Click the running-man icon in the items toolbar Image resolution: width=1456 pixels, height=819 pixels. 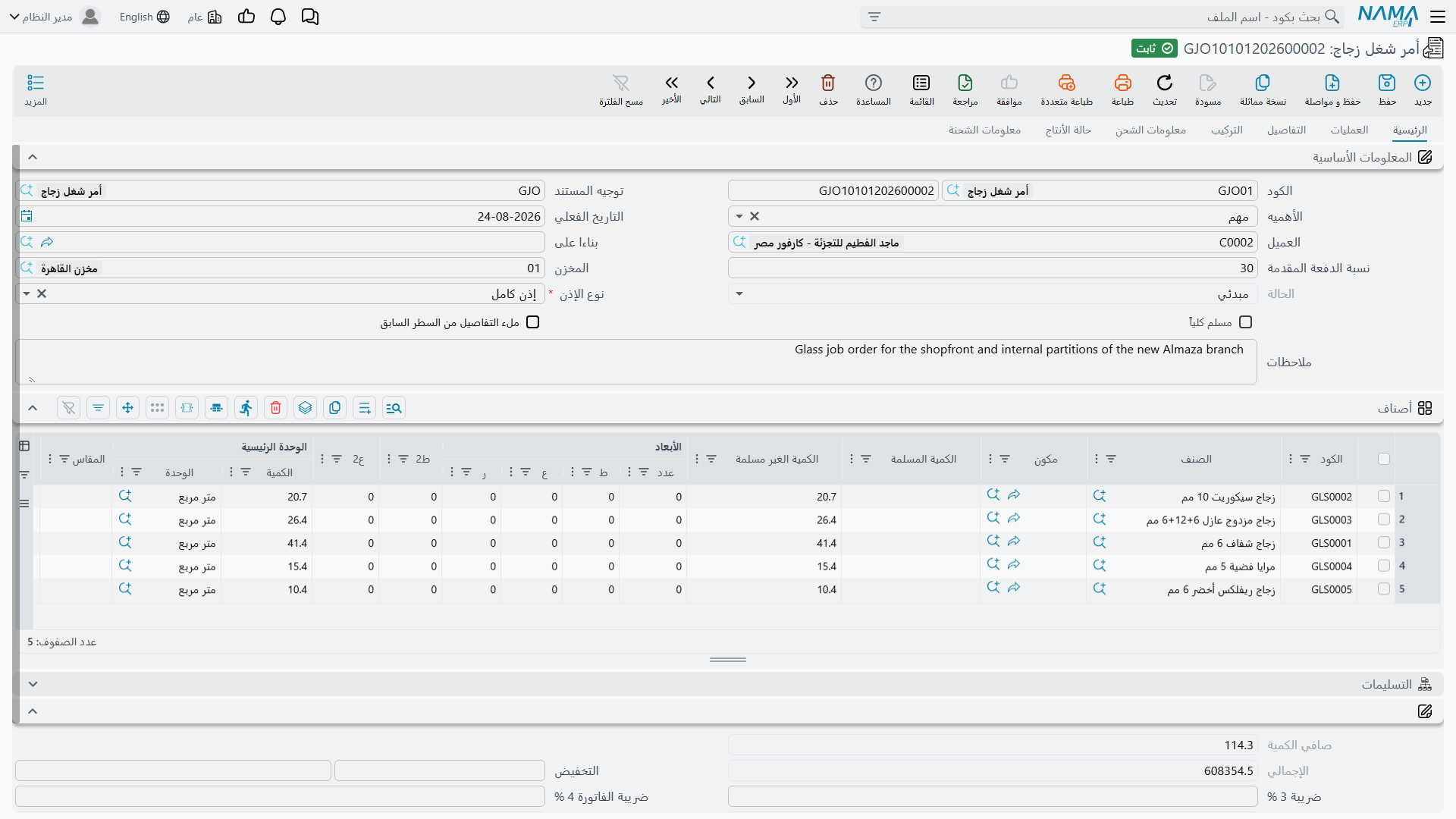pyautogui.click(x=246, y=408)
